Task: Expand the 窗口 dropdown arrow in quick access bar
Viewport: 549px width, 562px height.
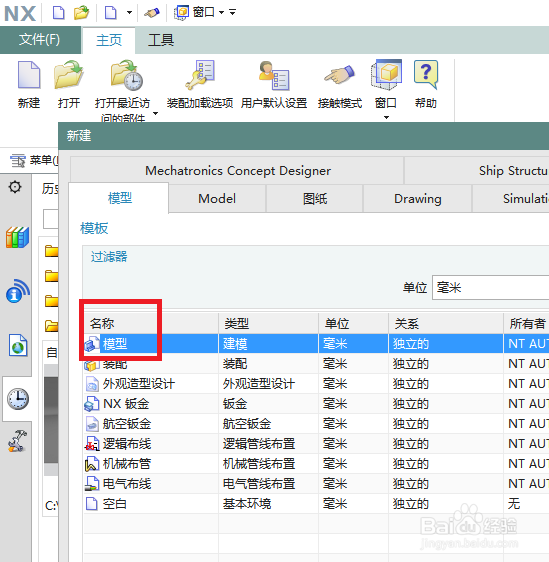Action: coord(221,13)
